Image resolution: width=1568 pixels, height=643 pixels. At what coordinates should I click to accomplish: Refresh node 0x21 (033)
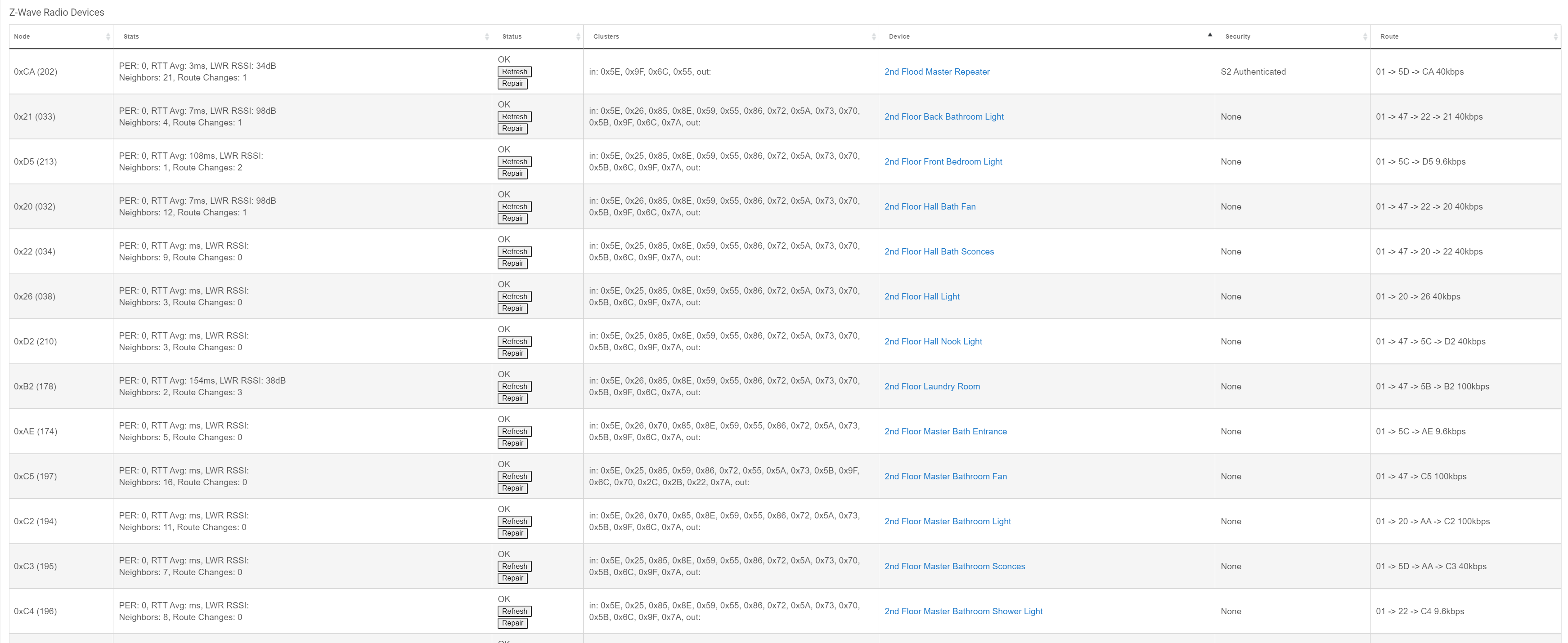(514, 117)
